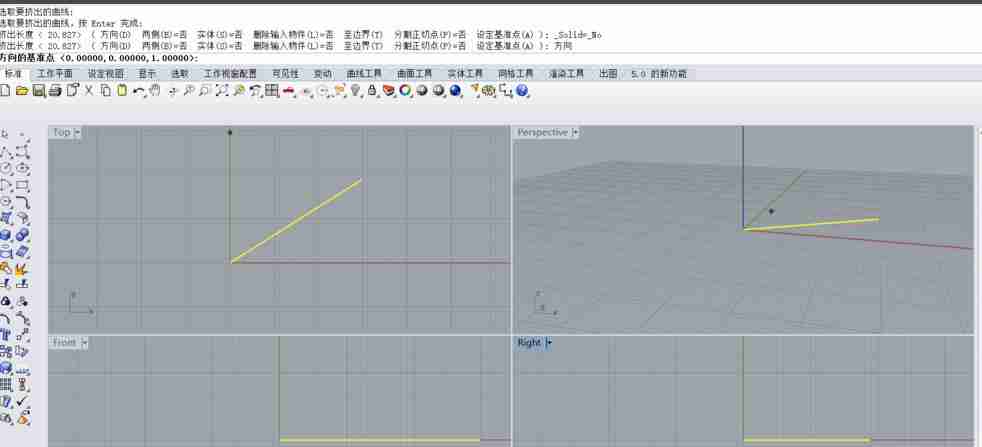Copy to clipboard with toolbar copy icon
982x447 pixels.
point(105,91)
